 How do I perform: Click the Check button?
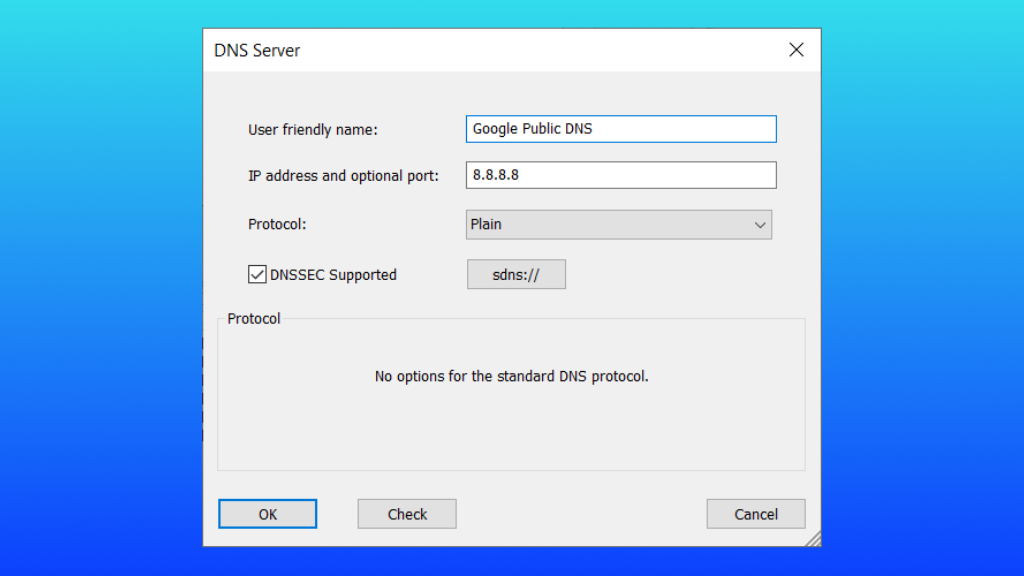pos(407,514)
